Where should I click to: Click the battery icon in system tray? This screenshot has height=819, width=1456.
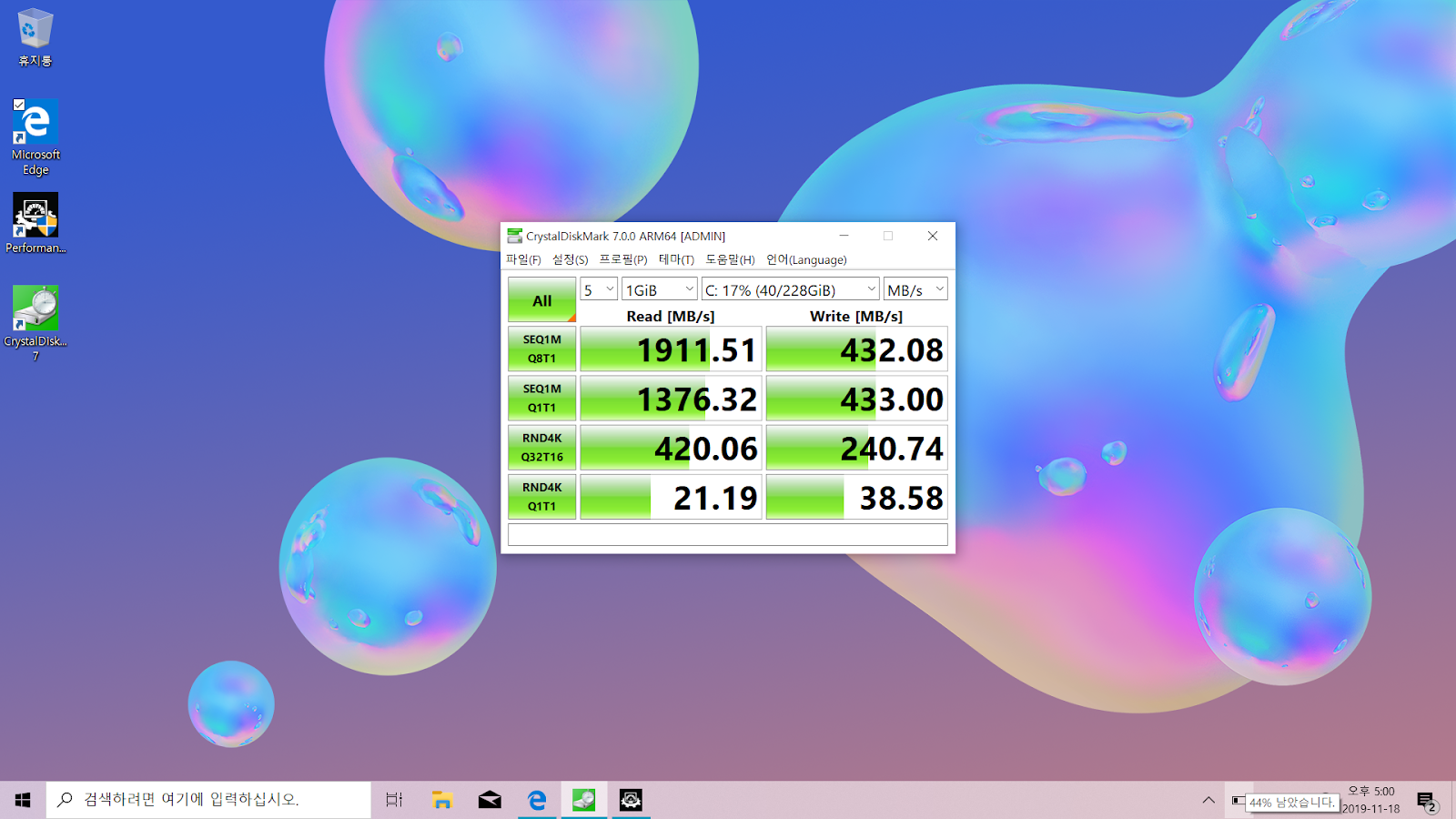(x=1239, y=800)
